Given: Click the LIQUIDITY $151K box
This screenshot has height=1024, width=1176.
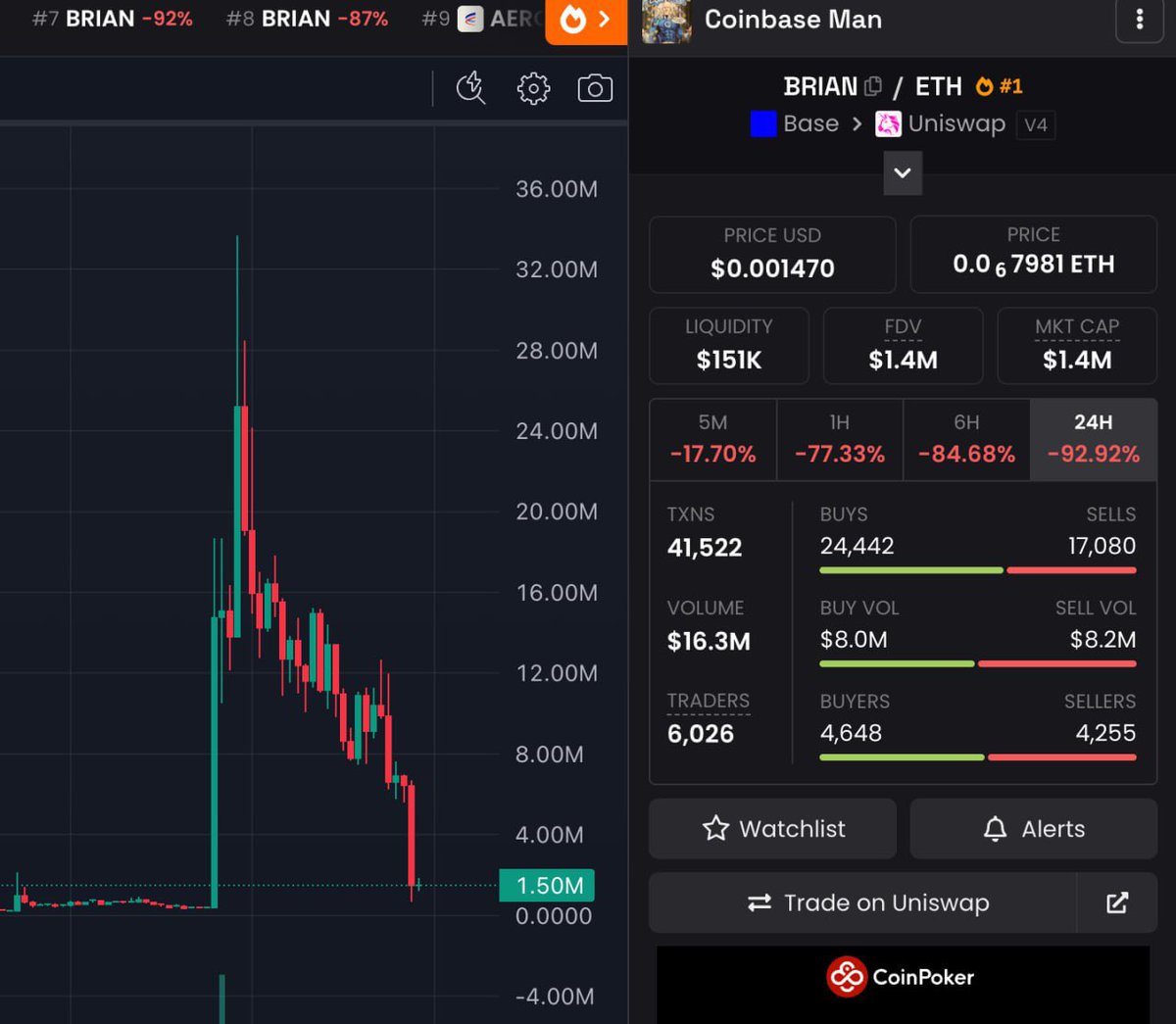Looking at the screenshot, I should click(729, 346).
